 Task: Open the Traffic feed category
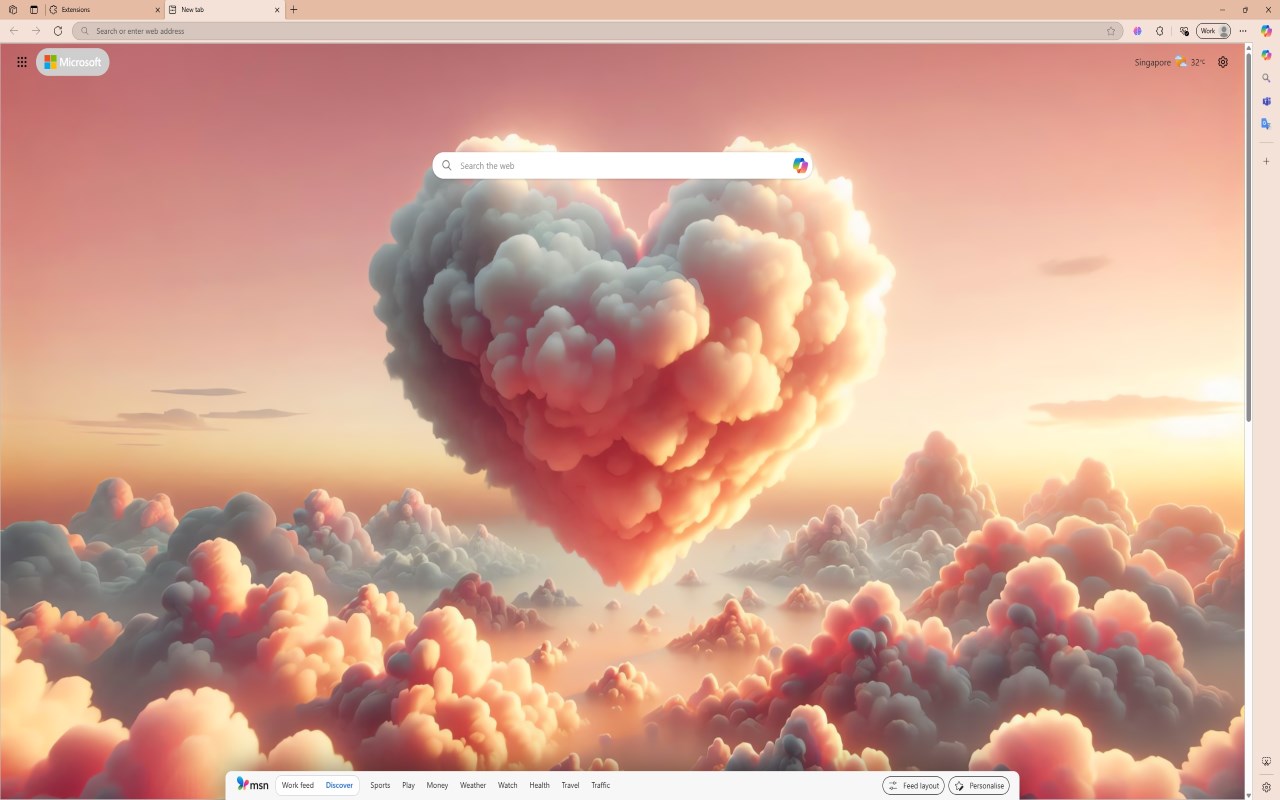(601, 786)
